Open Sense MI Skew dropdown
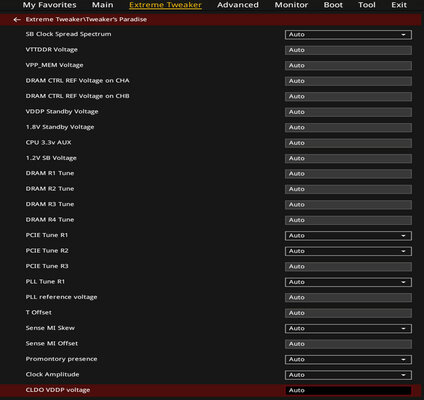Image resolution: width=424 pixels, height=400 pixels. coord(348,329)
